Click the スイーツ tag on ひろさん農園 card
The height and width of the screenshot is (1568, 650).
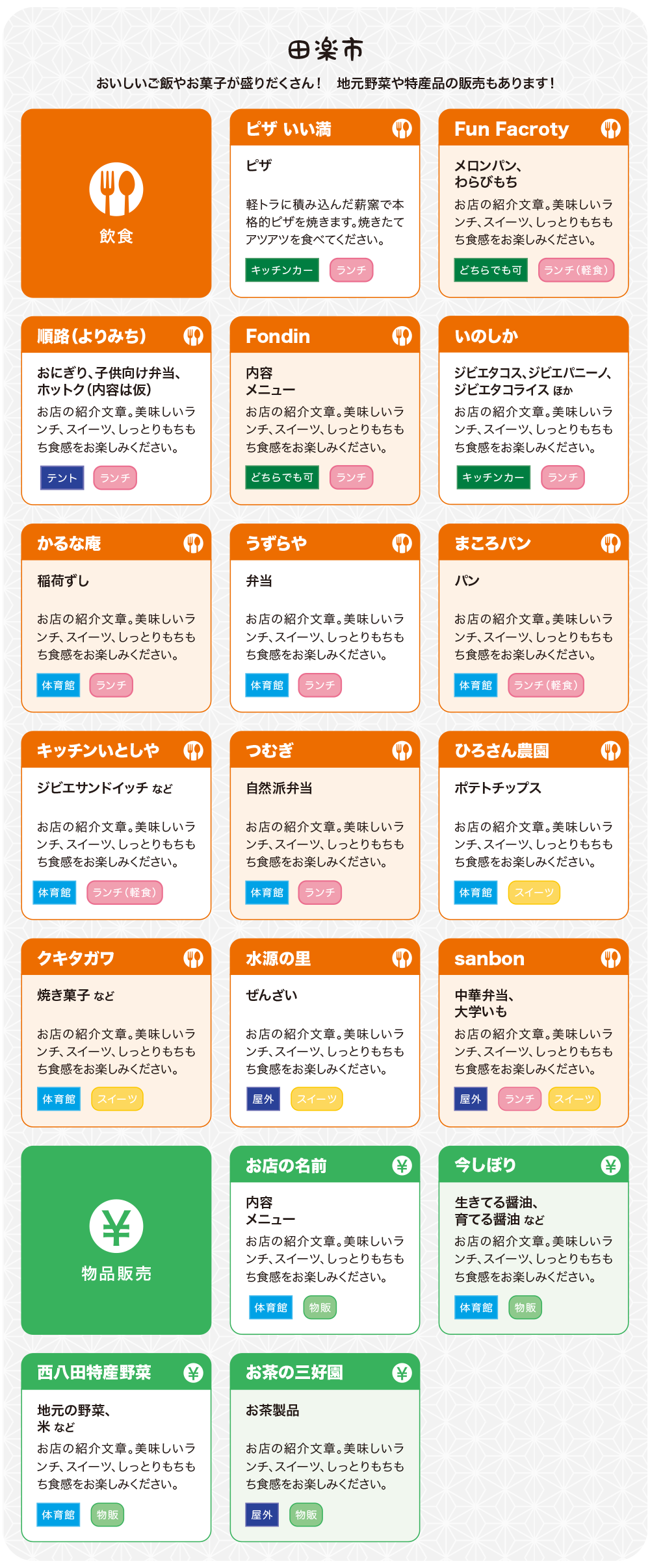click(534, 892)
